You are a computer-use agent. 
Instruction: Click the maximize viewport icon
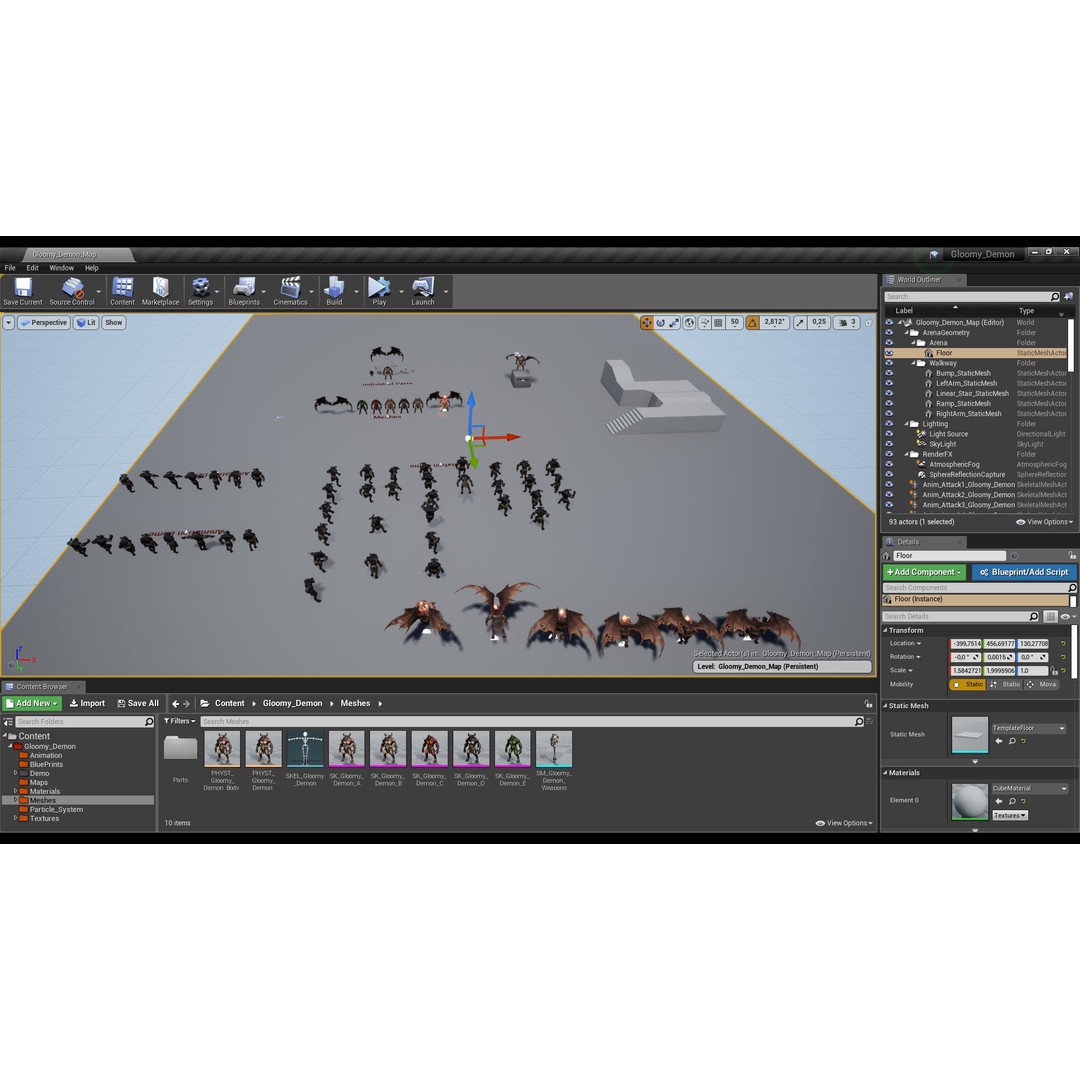click(x=868, y=322)
